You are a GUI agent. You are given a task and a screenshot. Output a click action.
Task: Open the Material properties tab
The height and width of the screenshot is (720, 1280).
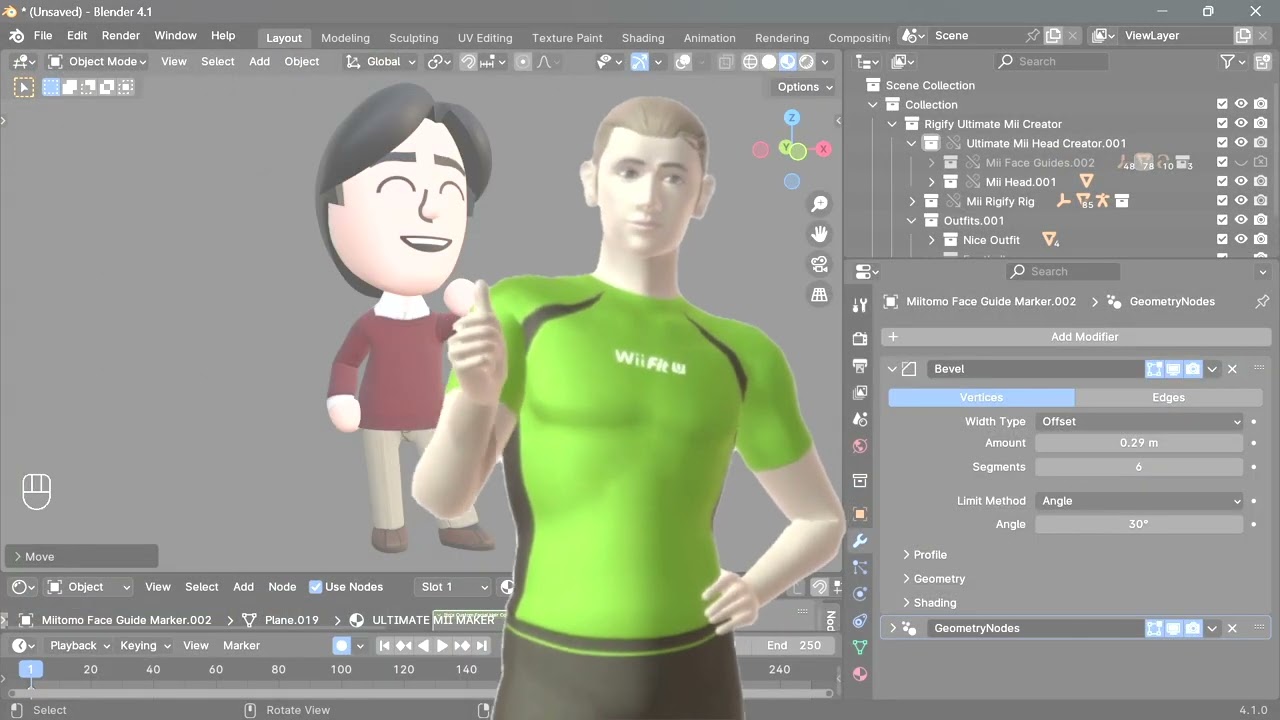point(860,675)
